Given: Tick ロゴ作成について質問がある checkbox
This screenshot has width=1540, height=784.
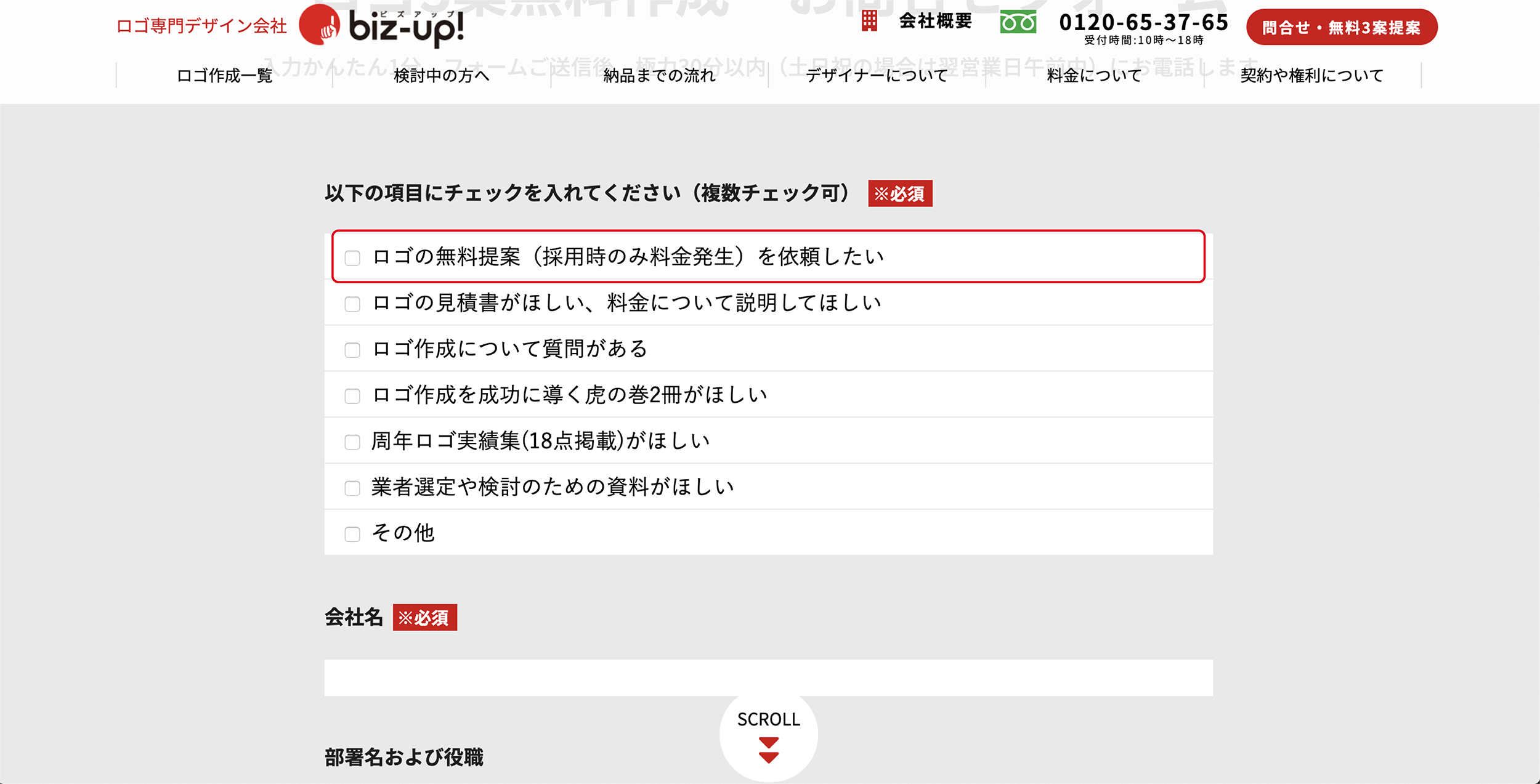Looking at the screenshot, I should click(x=352, y=350).
